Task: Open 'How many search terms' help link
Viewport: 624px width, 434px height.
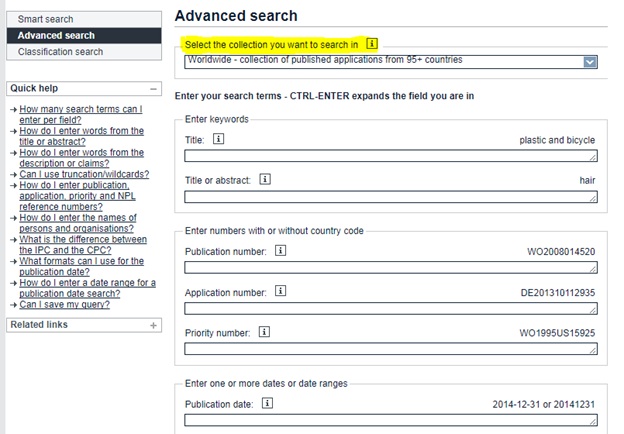Action: click(81, 115)
